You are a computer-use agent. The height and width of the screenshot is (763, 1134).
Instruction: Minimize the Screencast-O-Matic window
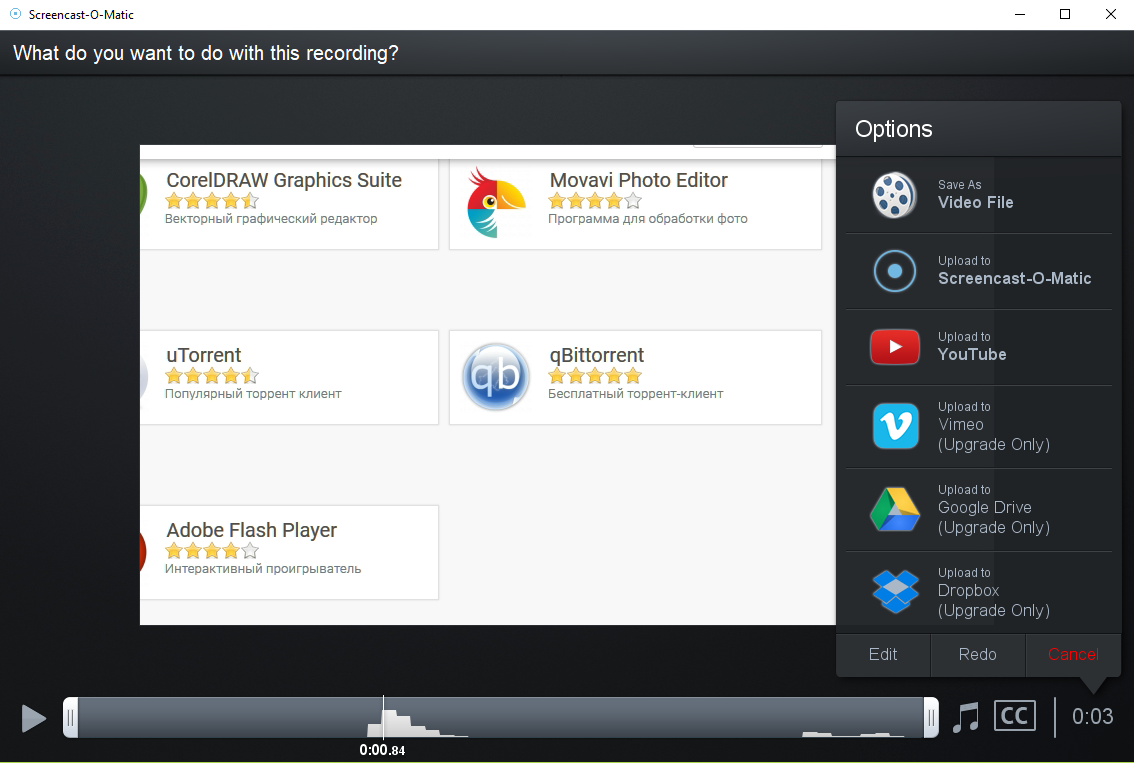(1020, 14)
